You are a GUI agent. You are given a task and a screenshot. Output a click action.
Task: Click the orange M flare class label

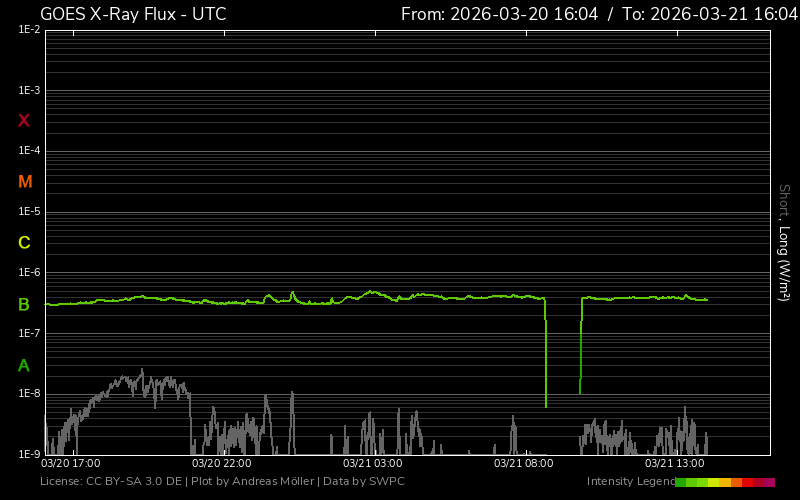[25, 182]
